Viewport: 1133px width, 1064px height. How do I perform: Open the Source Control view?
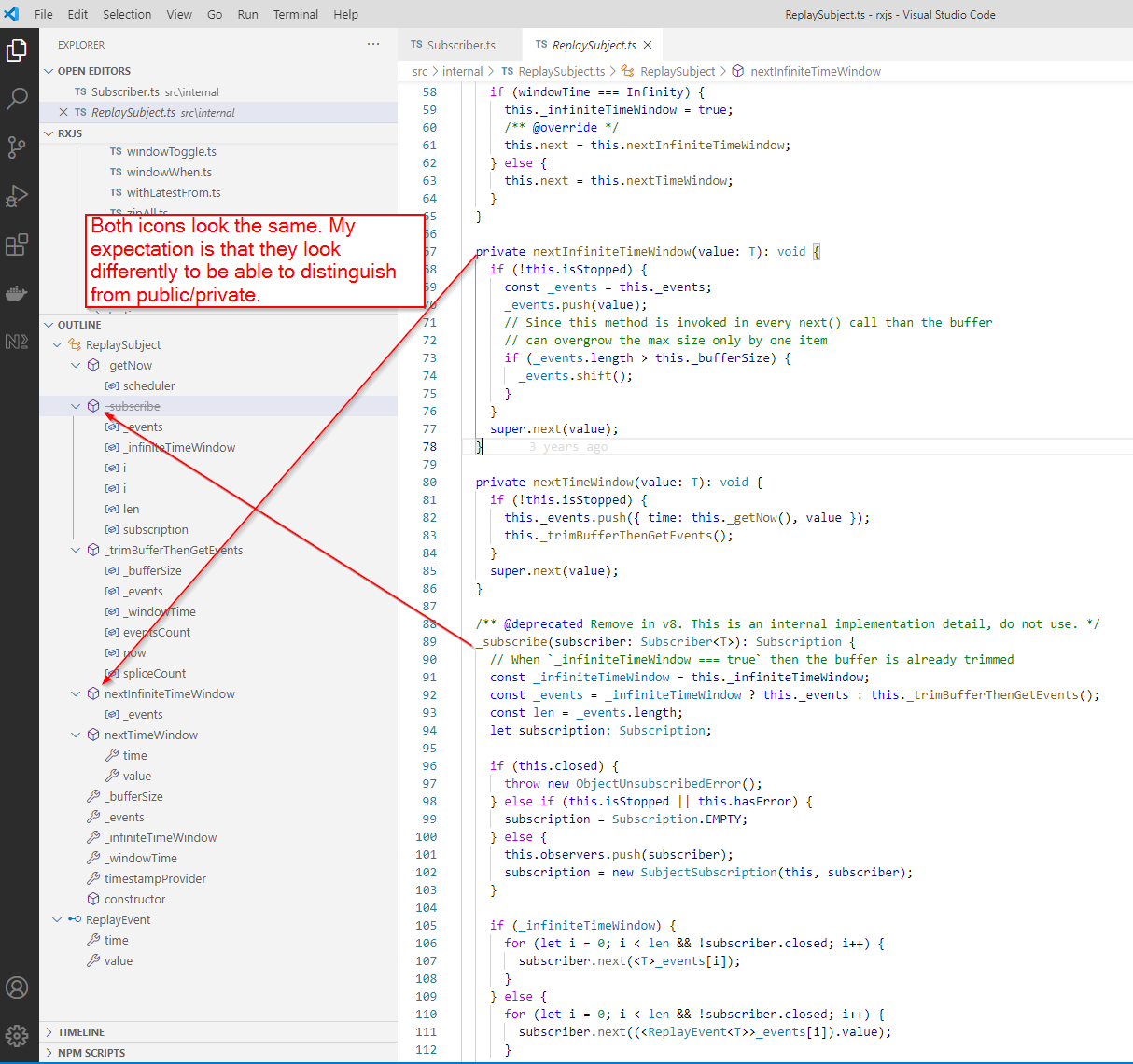click(x=15, y=147)
